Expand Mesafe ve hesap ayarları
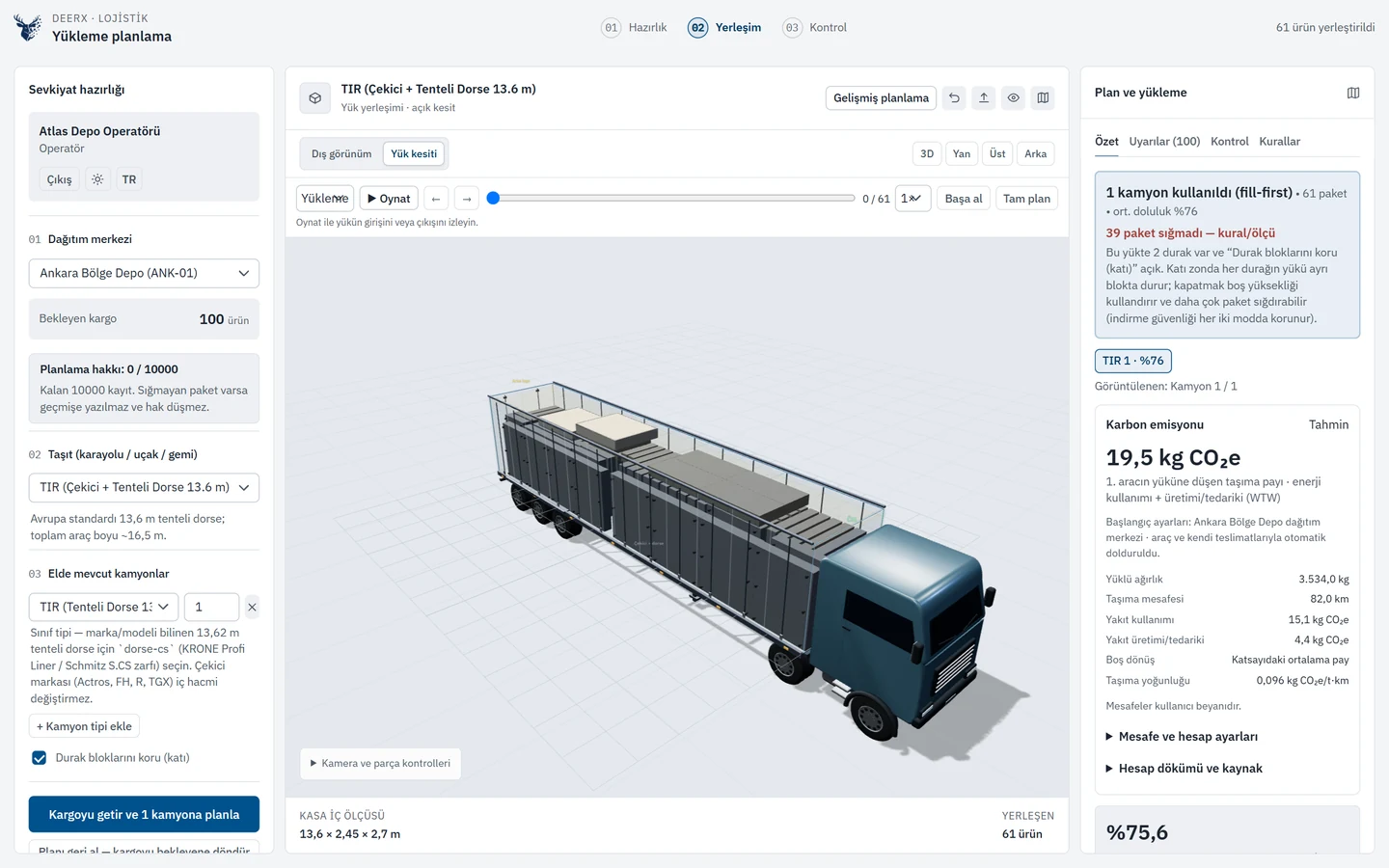Image resolution: width=1389 pixels, height=868 pixels. [1182, 737]
